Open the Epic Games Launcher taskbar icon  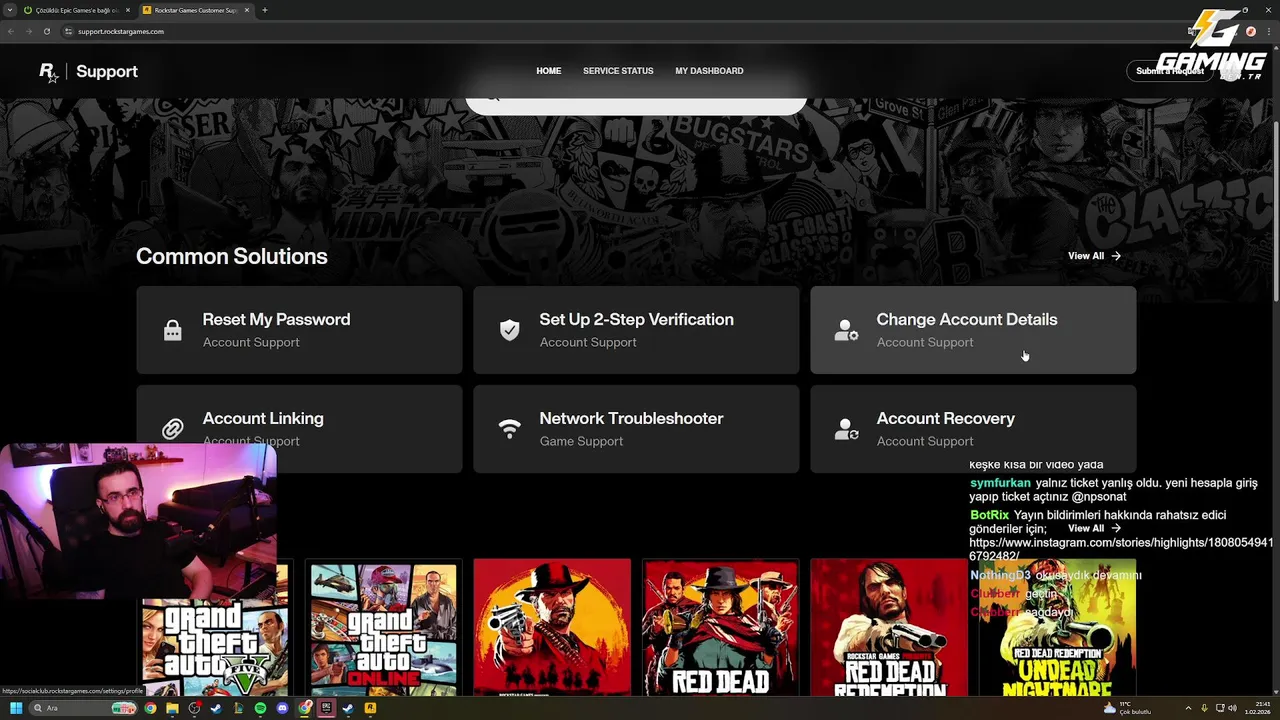click(326, 708)
